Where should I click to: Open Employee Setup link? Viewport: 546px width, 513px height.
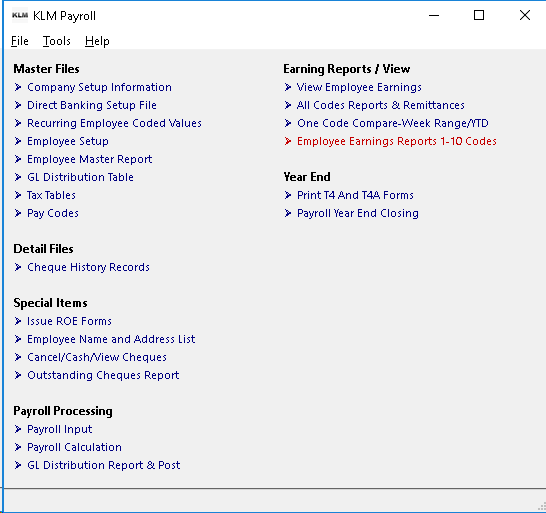pos(68,141)
